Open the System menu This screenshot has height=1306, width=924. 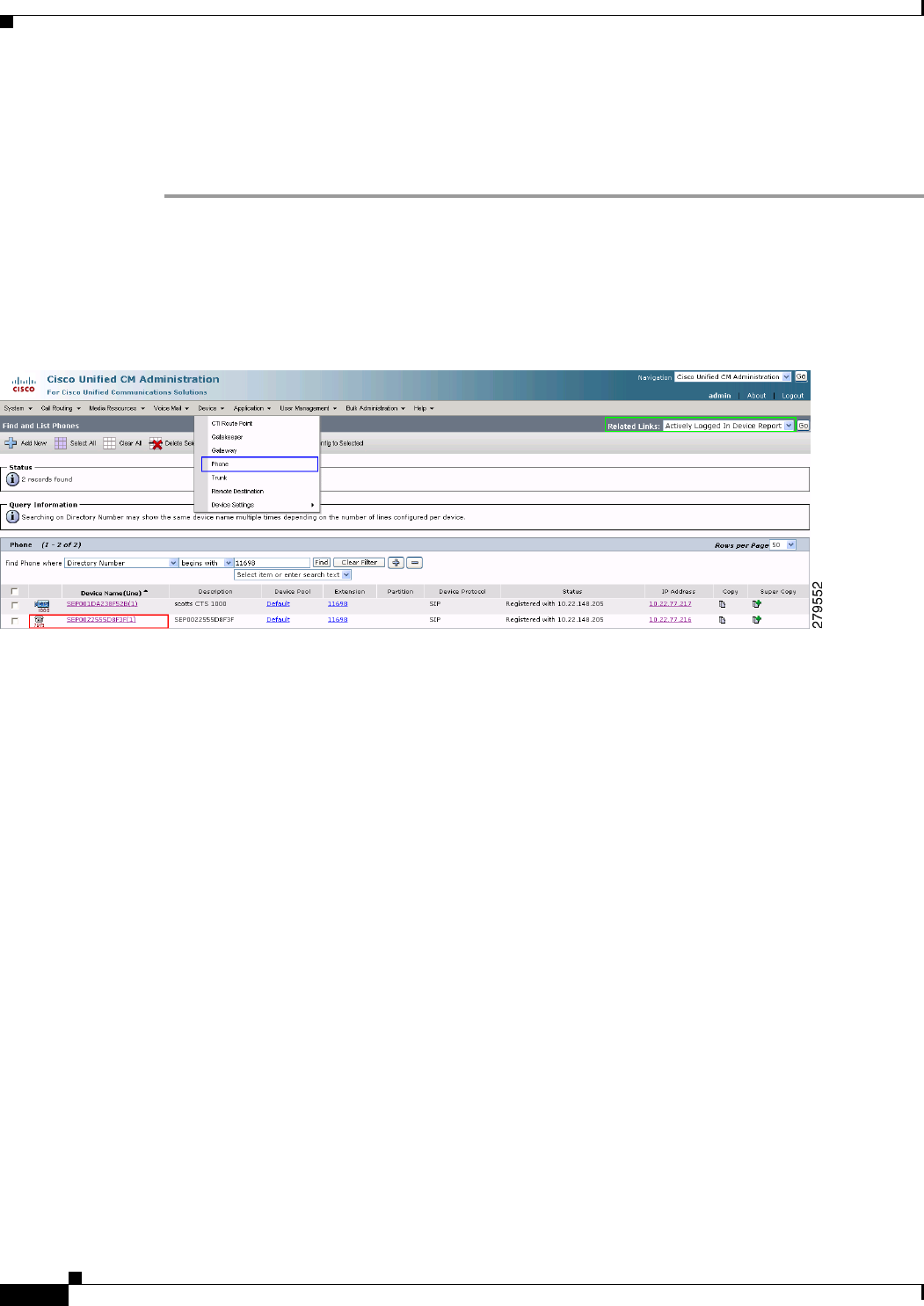point(18,408)
